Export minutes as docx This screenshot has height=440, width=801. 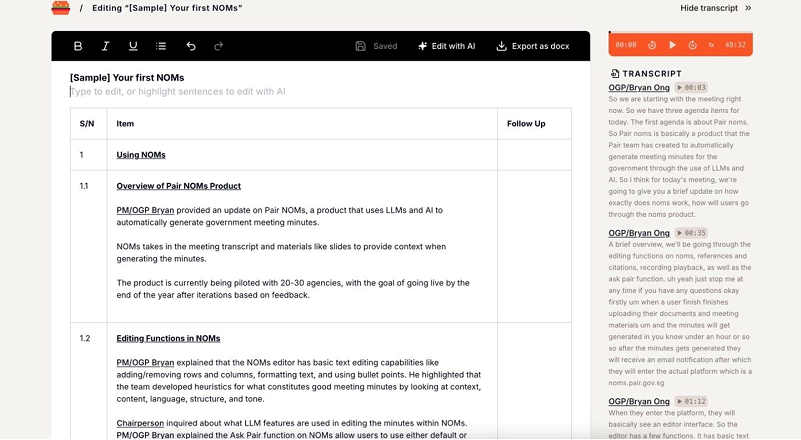pyautogui.click(x=533, y=46)
